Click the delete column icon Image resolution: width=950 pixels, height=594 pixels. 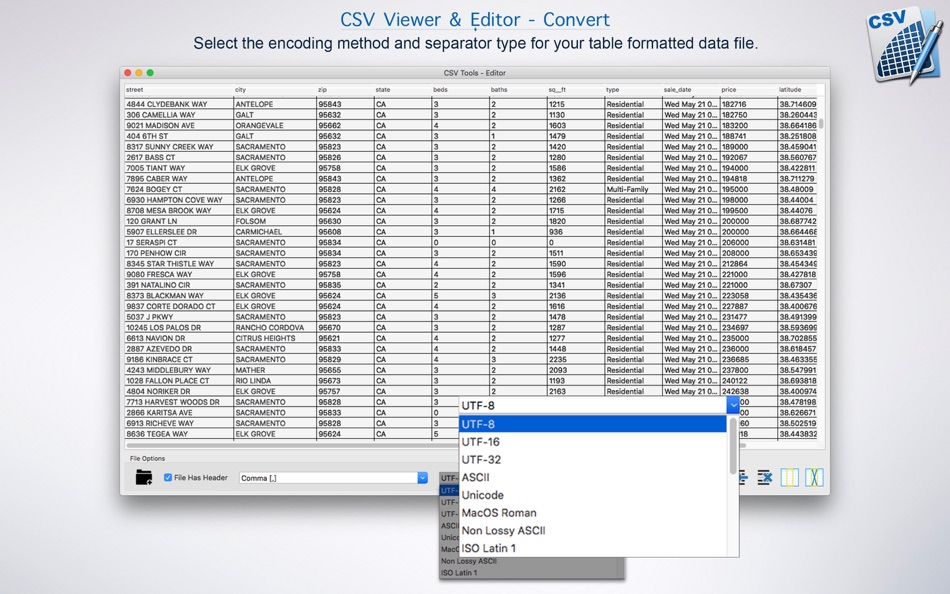tap(814, 478)
